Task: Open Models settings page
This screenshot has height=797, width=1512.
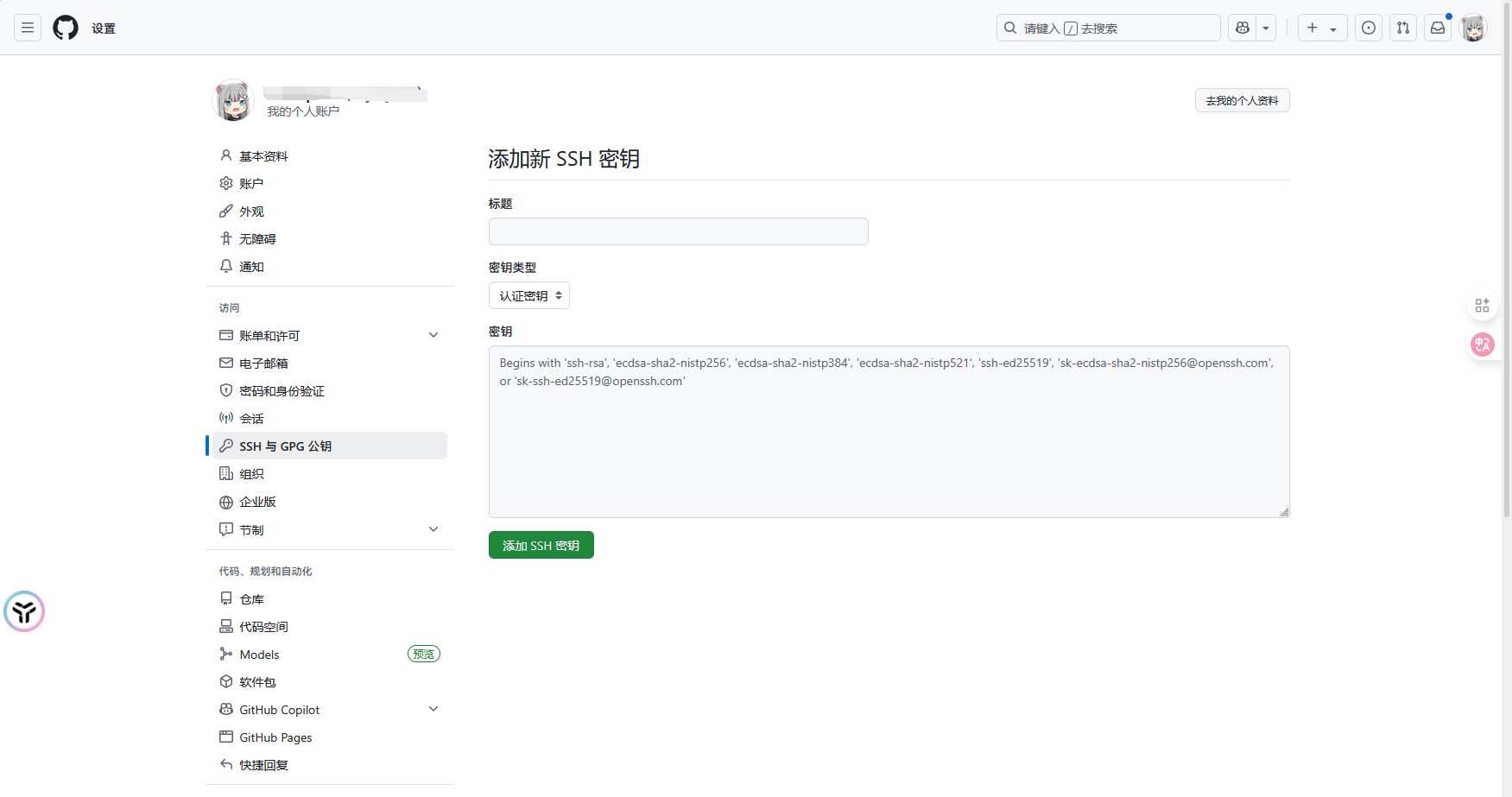Action: pos(330,654)
